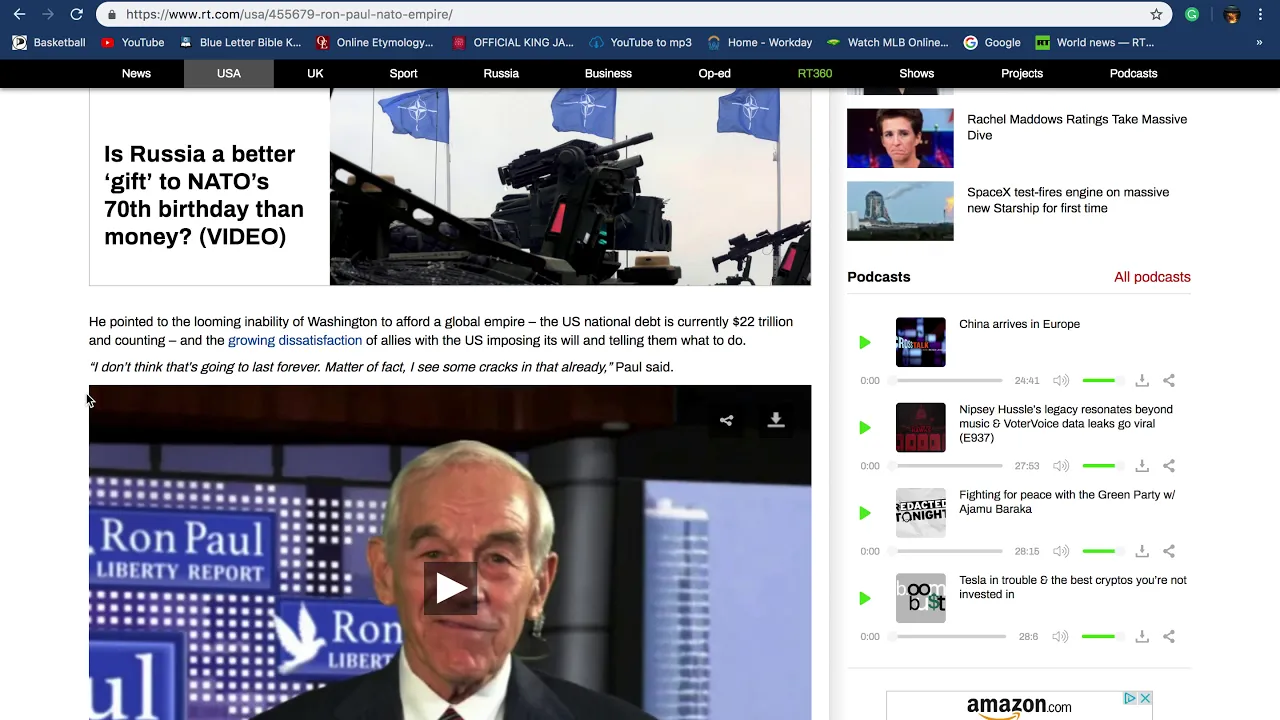Open YouTube bookmark
The width and height of the screenshot is (1280, 720).
(132, 43)
